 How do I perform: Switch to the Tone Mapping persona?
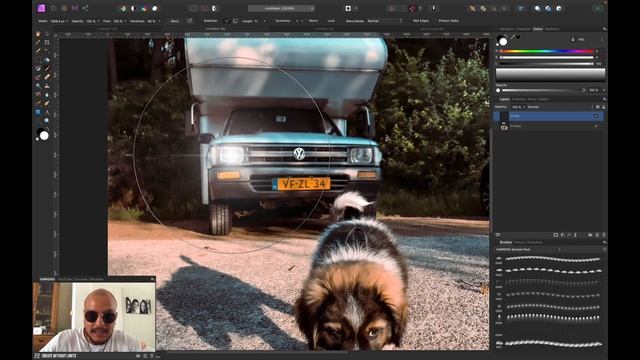click(x=75, y=8)
